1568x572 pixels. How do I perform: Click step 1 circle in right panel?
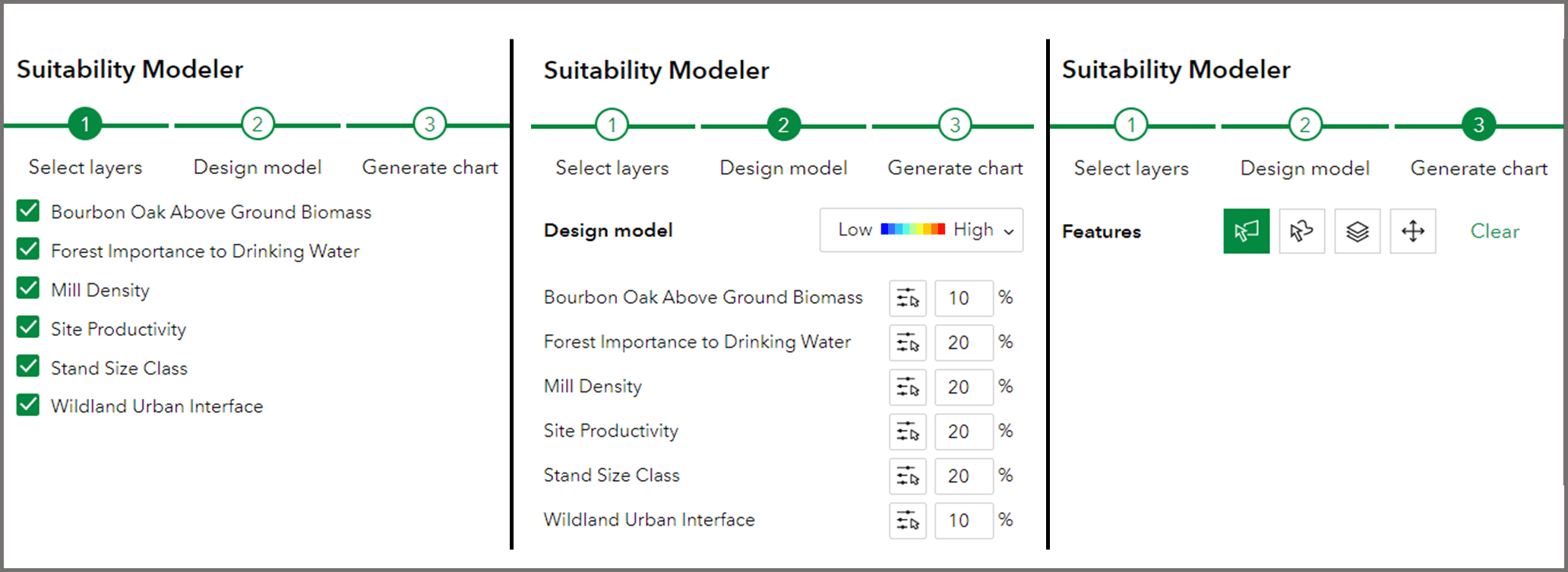(1131, 125)
